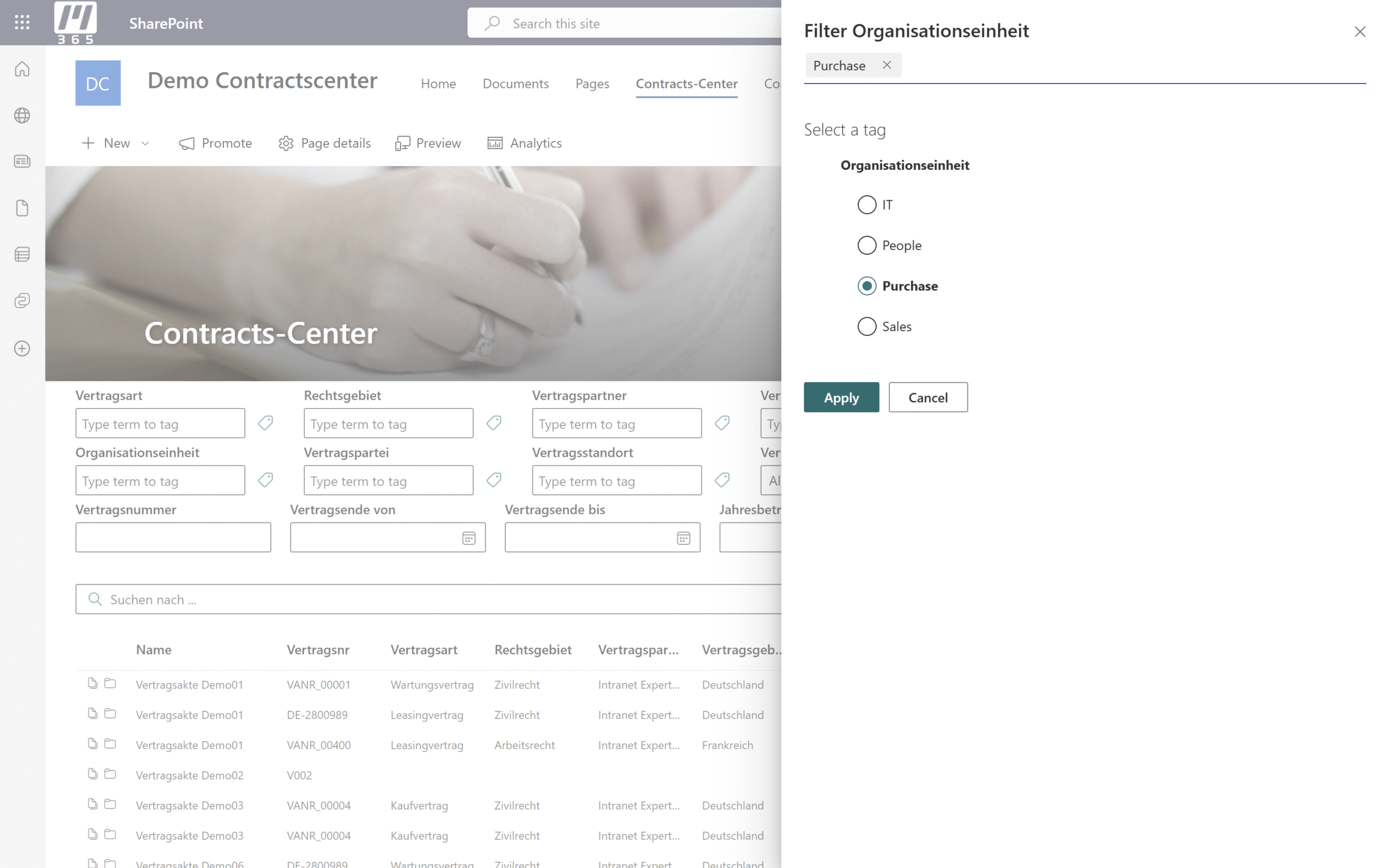Open calendar picker for Vertragsende bis
This screenshot has height=868, width=1389.
683,538
